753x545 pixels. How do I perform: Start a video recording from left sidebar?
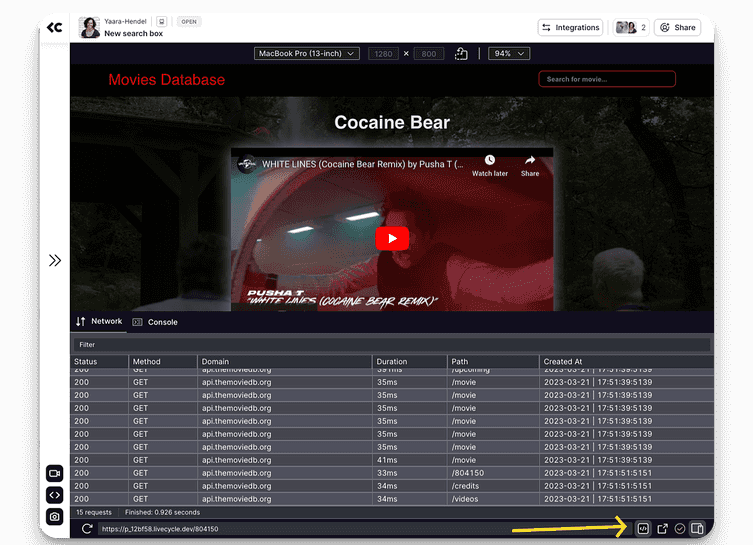[55, 473]
